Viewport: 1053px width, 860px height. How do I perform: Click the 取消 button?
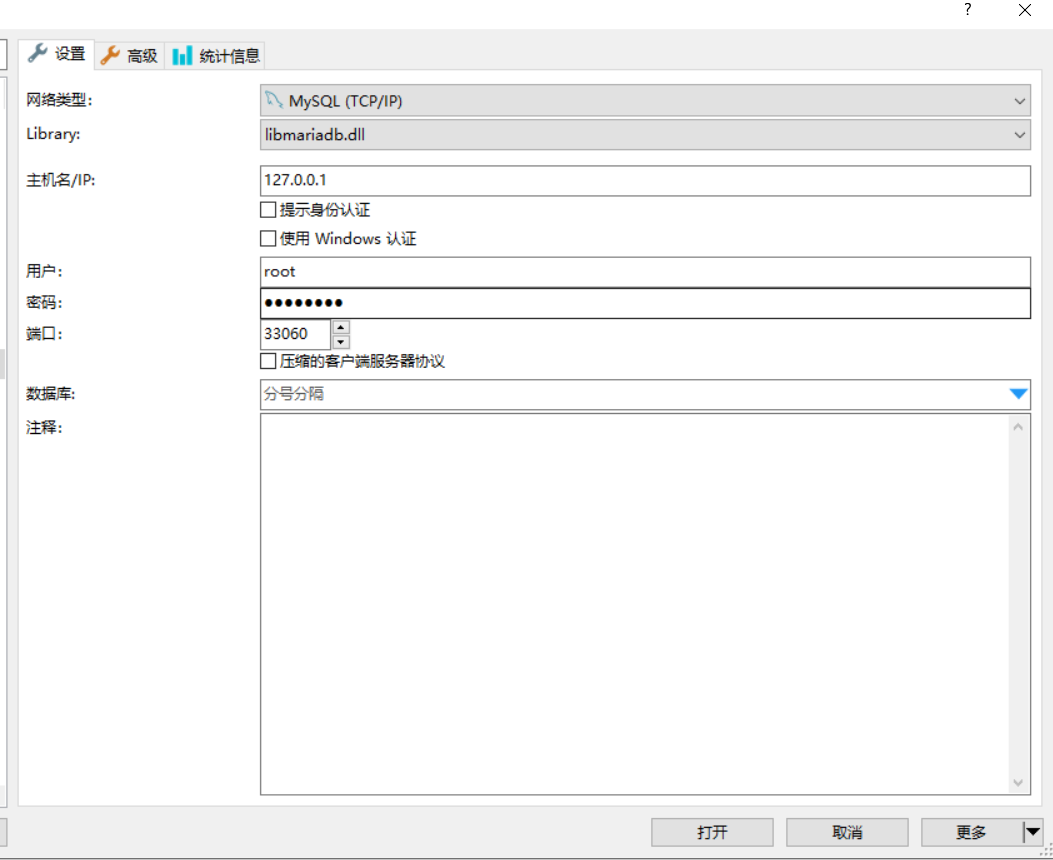[x=847, y=832]
